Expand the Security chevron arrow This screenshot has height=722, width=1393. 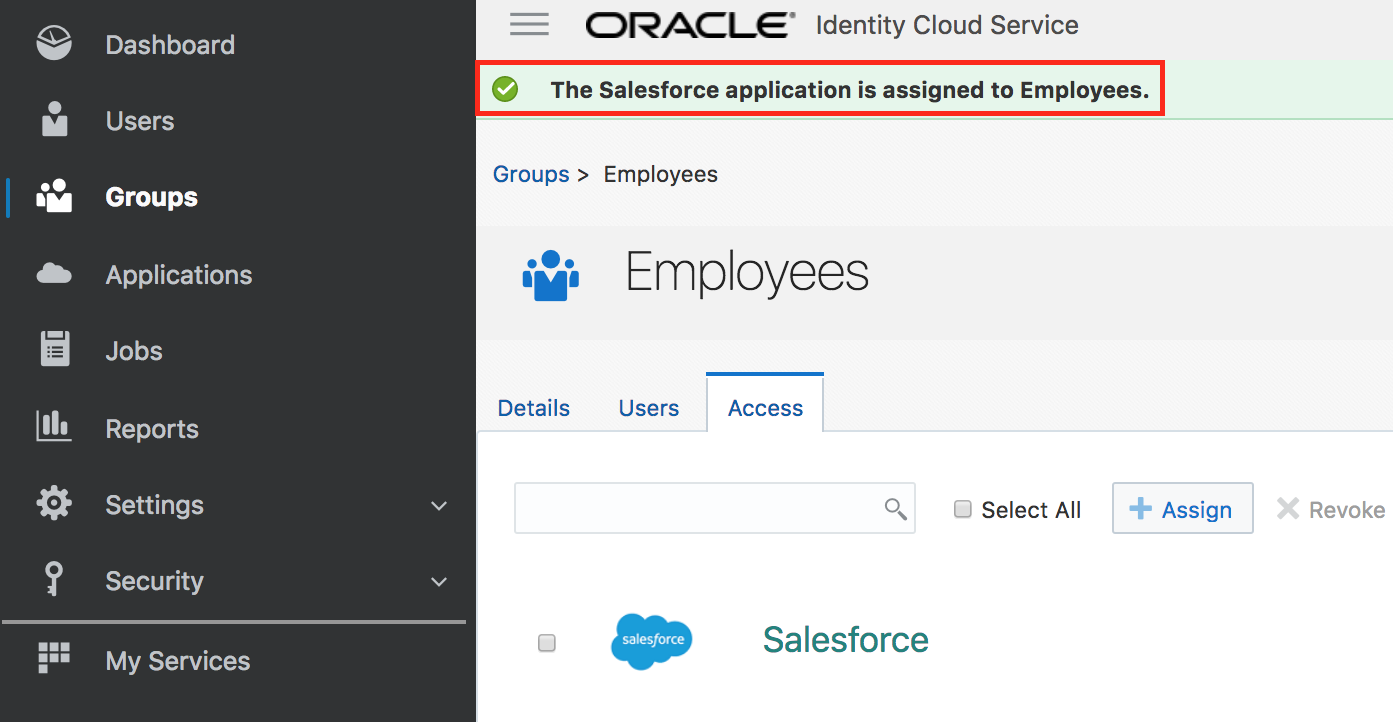[438, 582]
